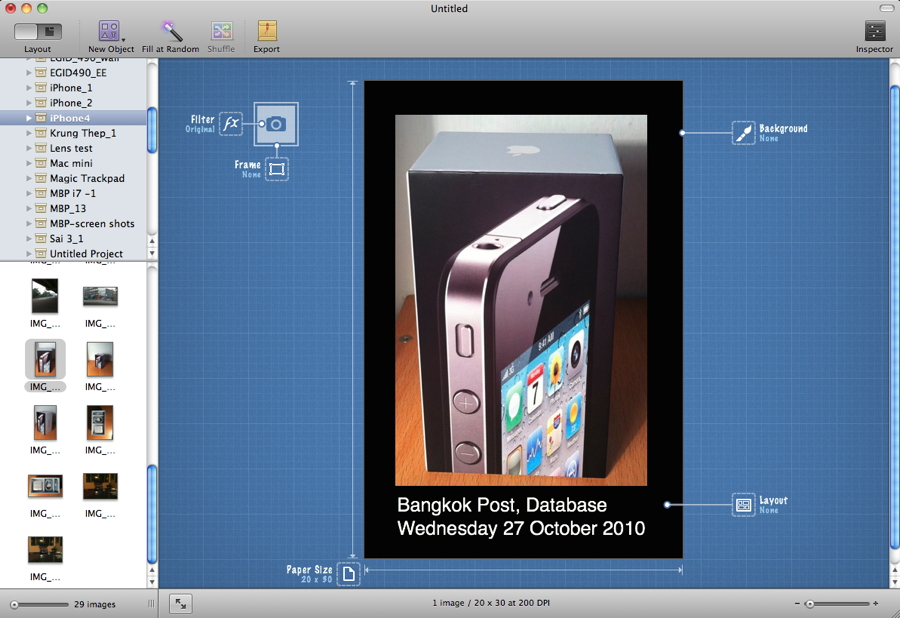900x618 pixels.
Task: Click the iPhone_2 folder icon
Action: (x=41, y=103)
